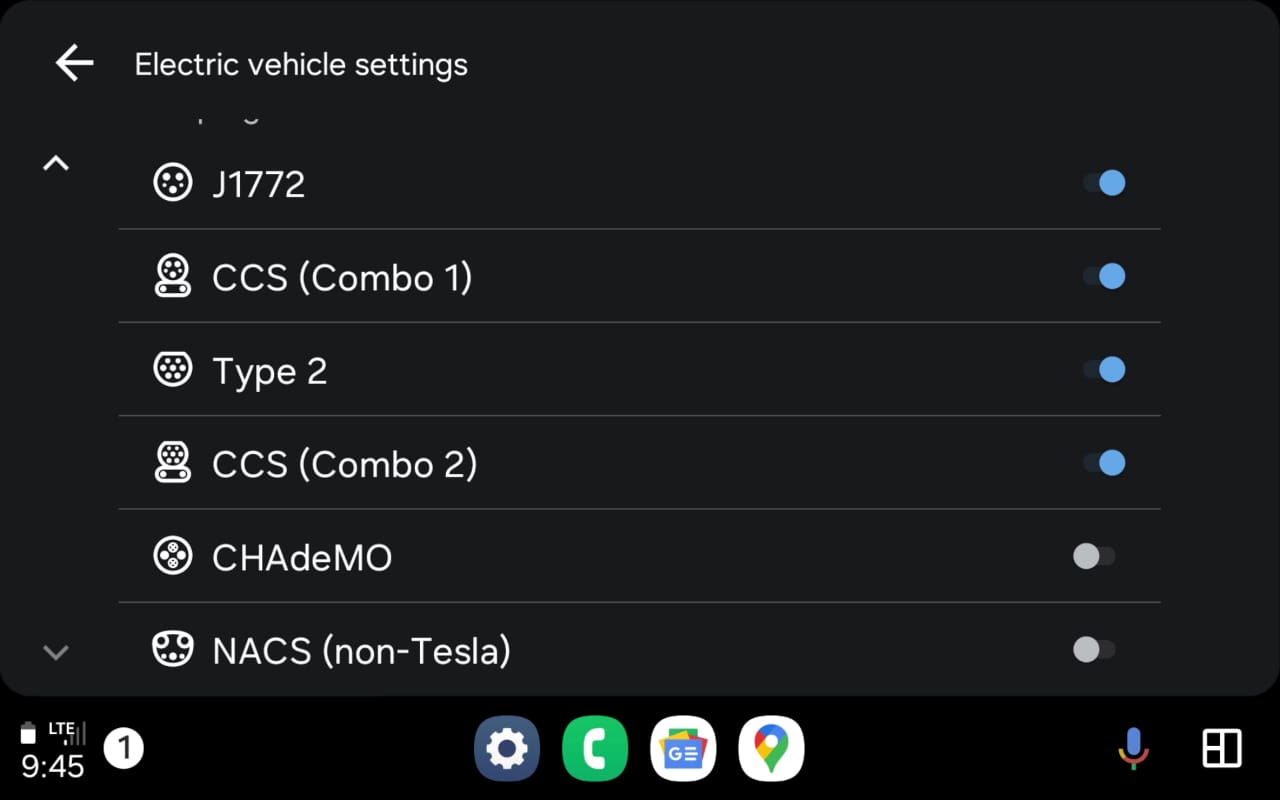Screen dimensions: 1280x800
Task: Click the Type 2 connector icon
Action: [172, 369]
